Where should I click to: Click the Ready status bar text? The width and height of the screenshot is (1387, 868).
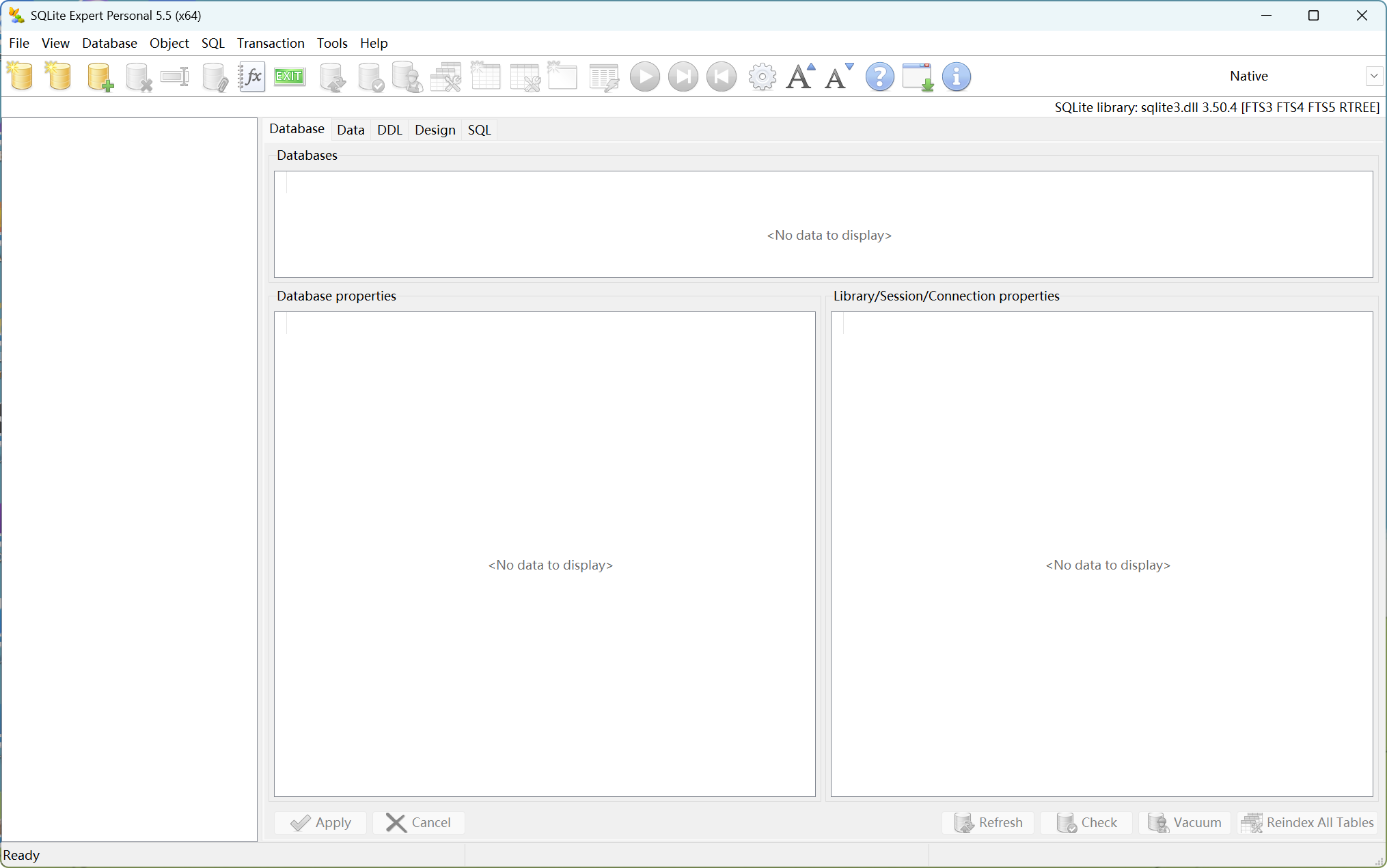21,855
